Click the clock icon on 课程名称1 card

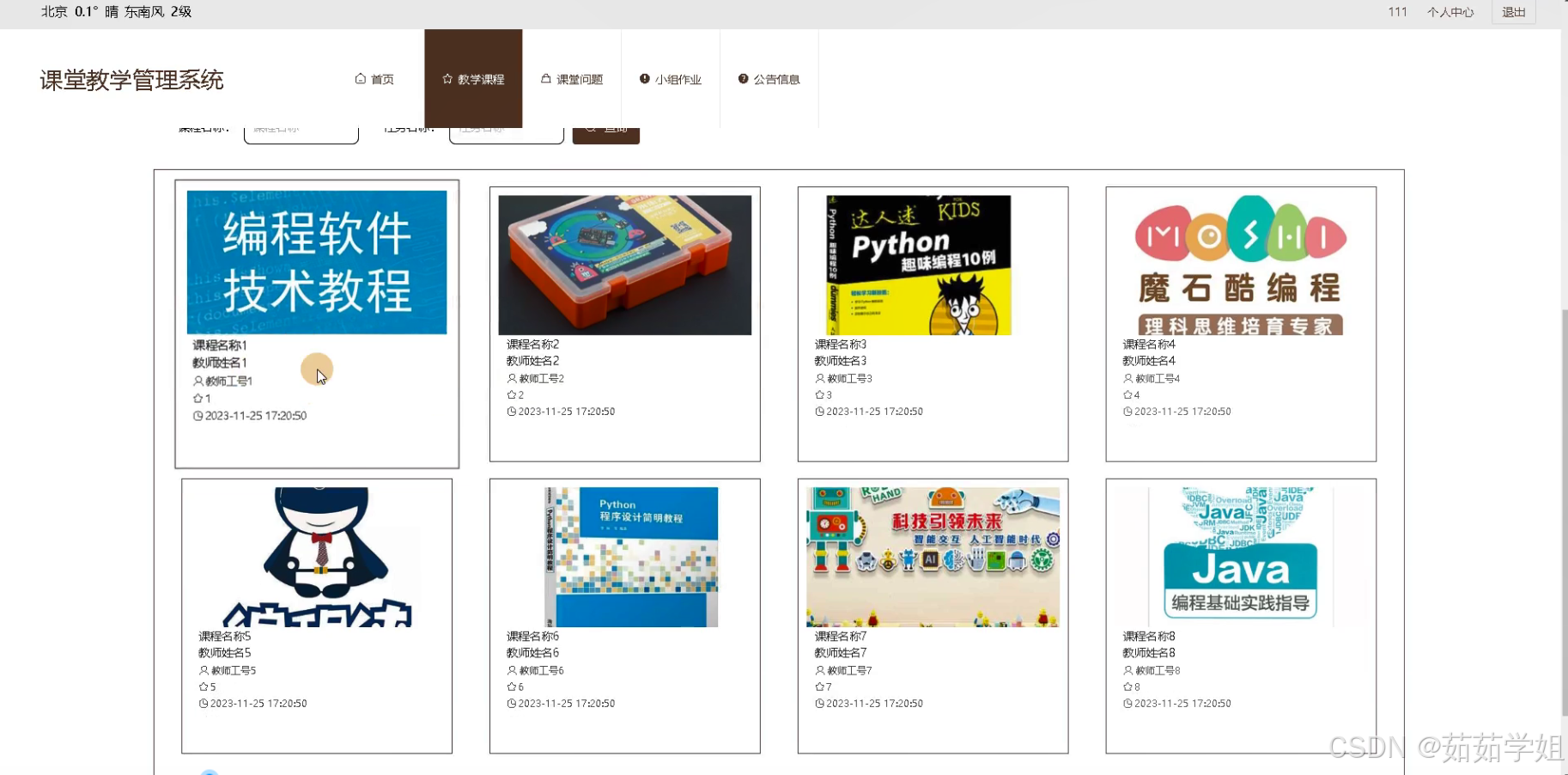coord(198,416)
